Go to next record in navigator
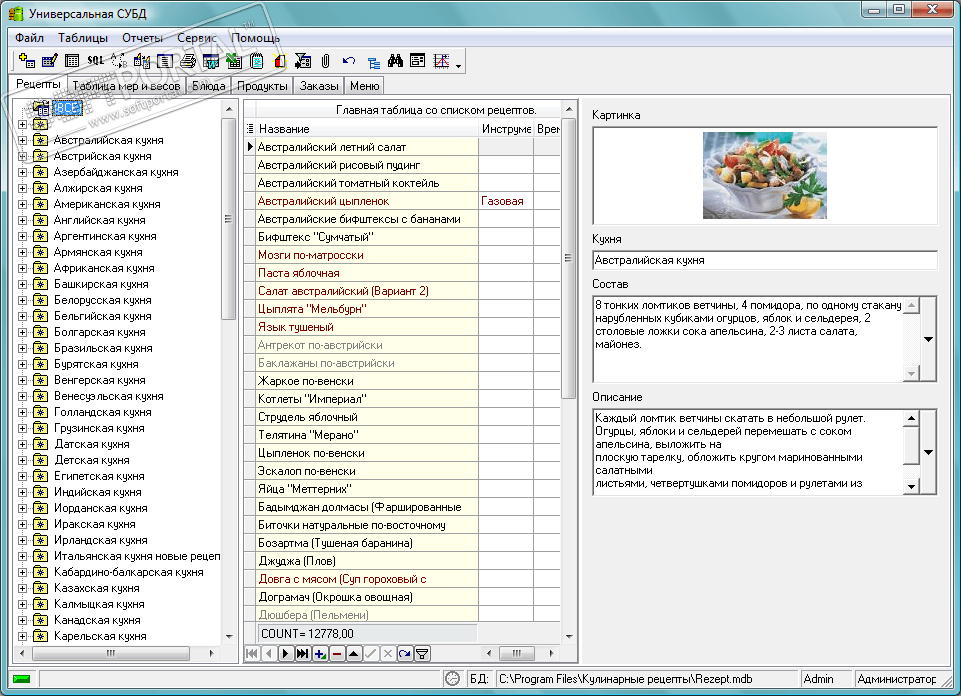The height and width of the screenshot is (696, 961). pyautogui.click(x=285, y=654)
